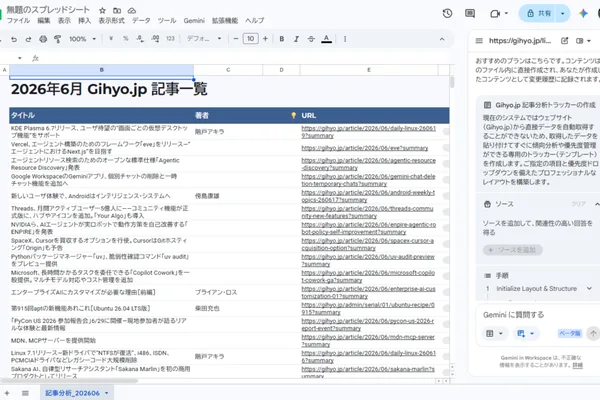Undo the last action
The image size is (600, 400).
14,39
